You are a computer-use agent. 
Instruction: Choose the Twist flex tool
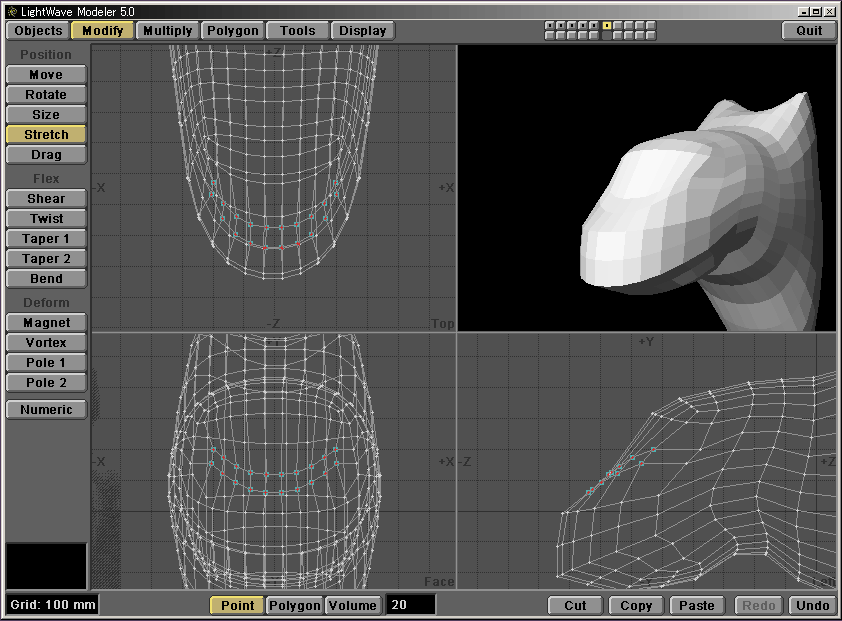[x=46, y=219]
